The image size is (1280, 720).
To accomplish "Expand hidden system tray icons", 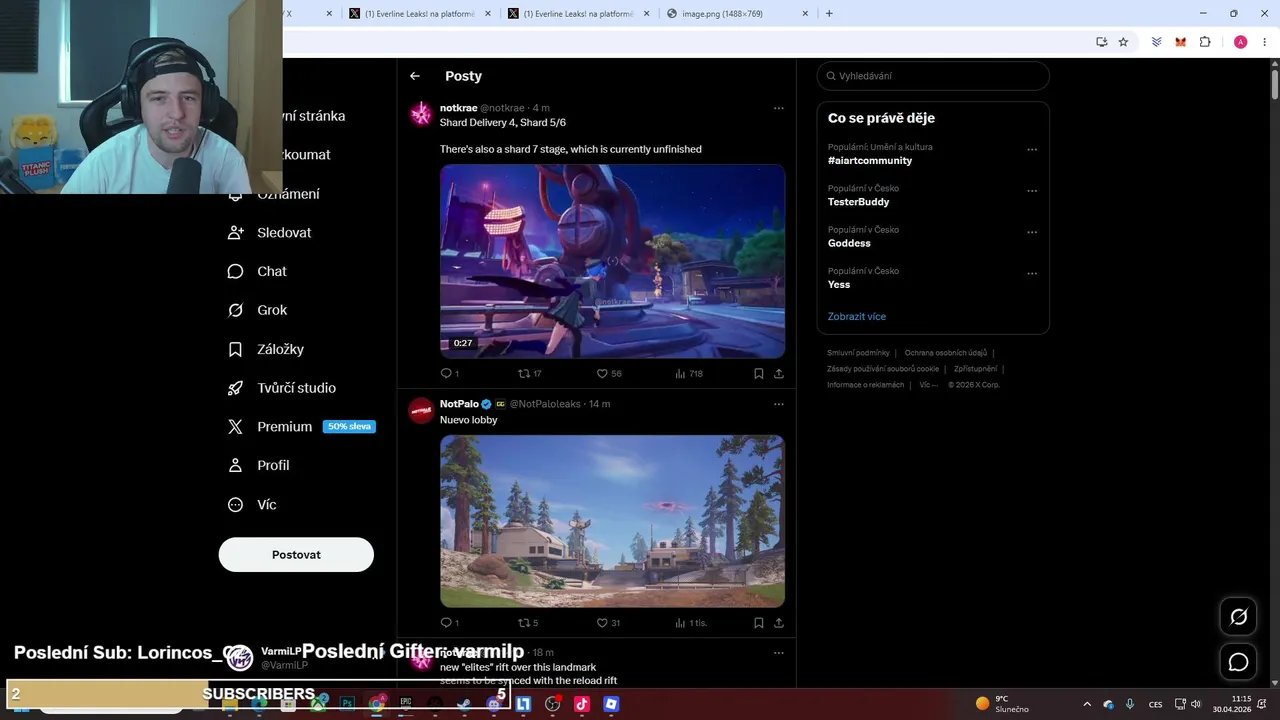I will click(x=1087, y=704).
